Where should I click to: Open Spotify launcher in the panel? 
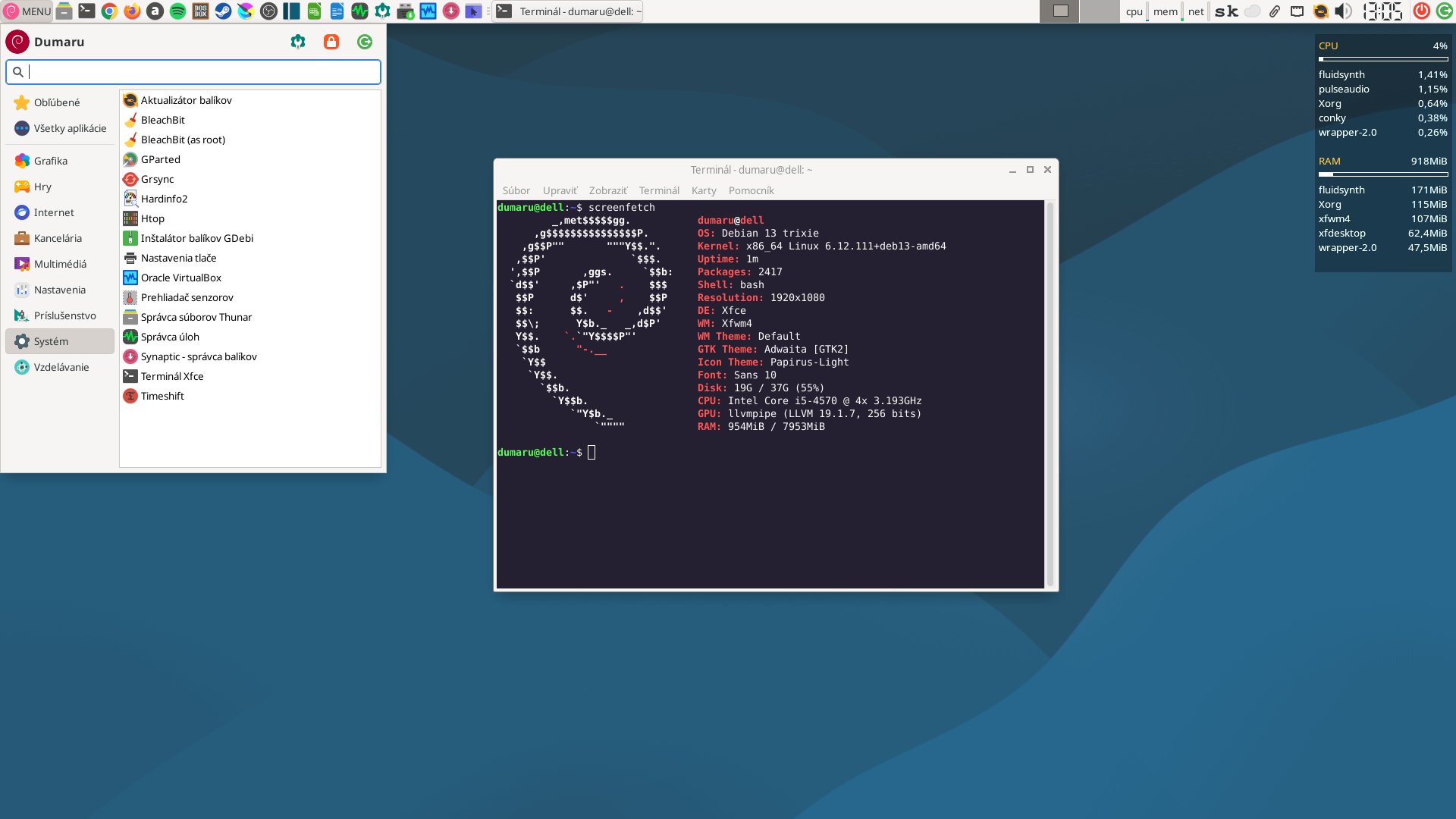pos(177,11)
